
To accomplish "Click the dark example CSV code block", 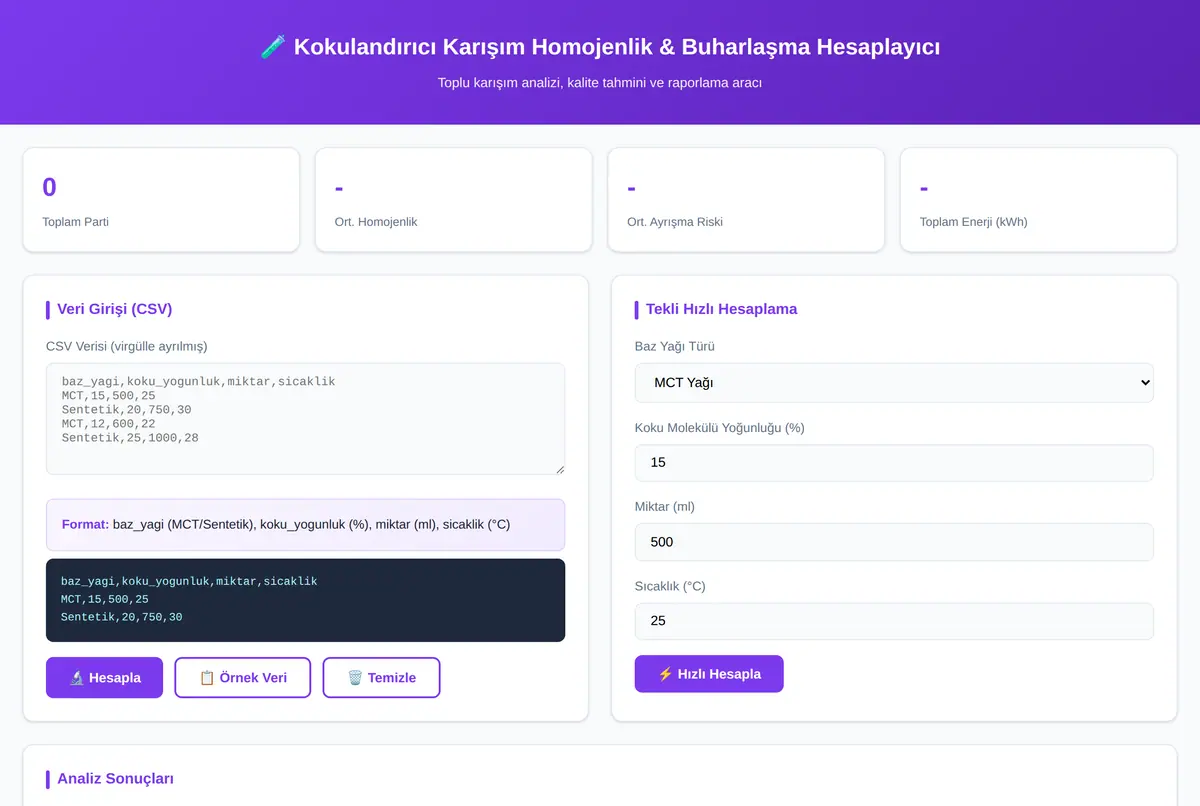I will click(x=305, y=600).
